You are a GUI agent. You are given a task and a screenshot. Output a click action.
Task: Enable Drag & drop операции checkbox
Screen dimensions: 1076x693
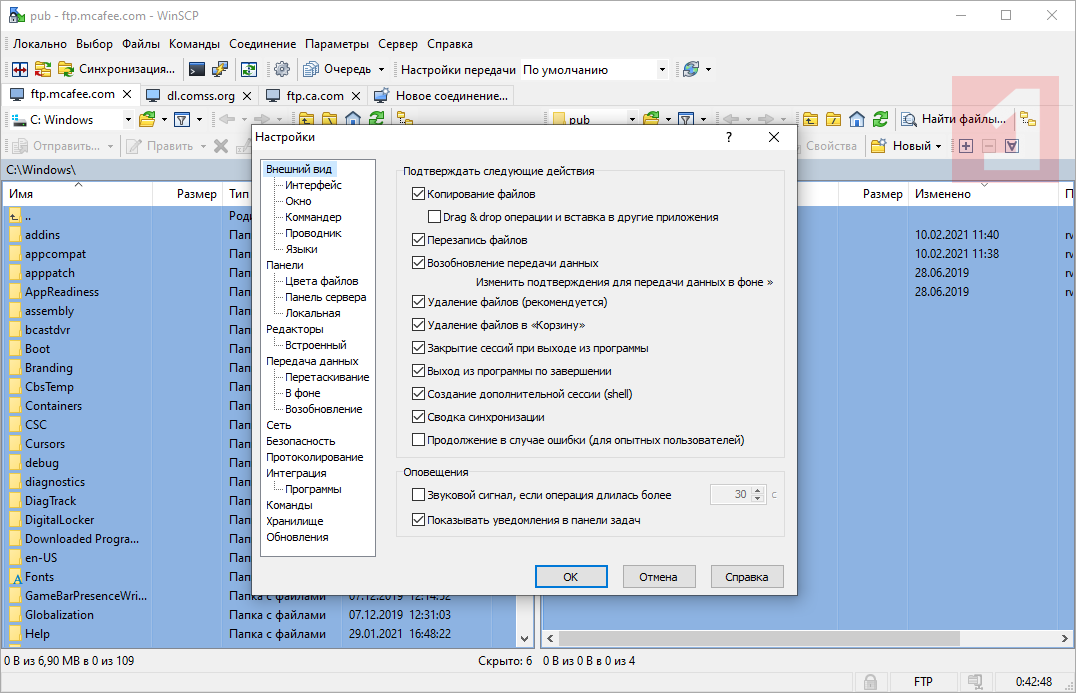(434, 217)
